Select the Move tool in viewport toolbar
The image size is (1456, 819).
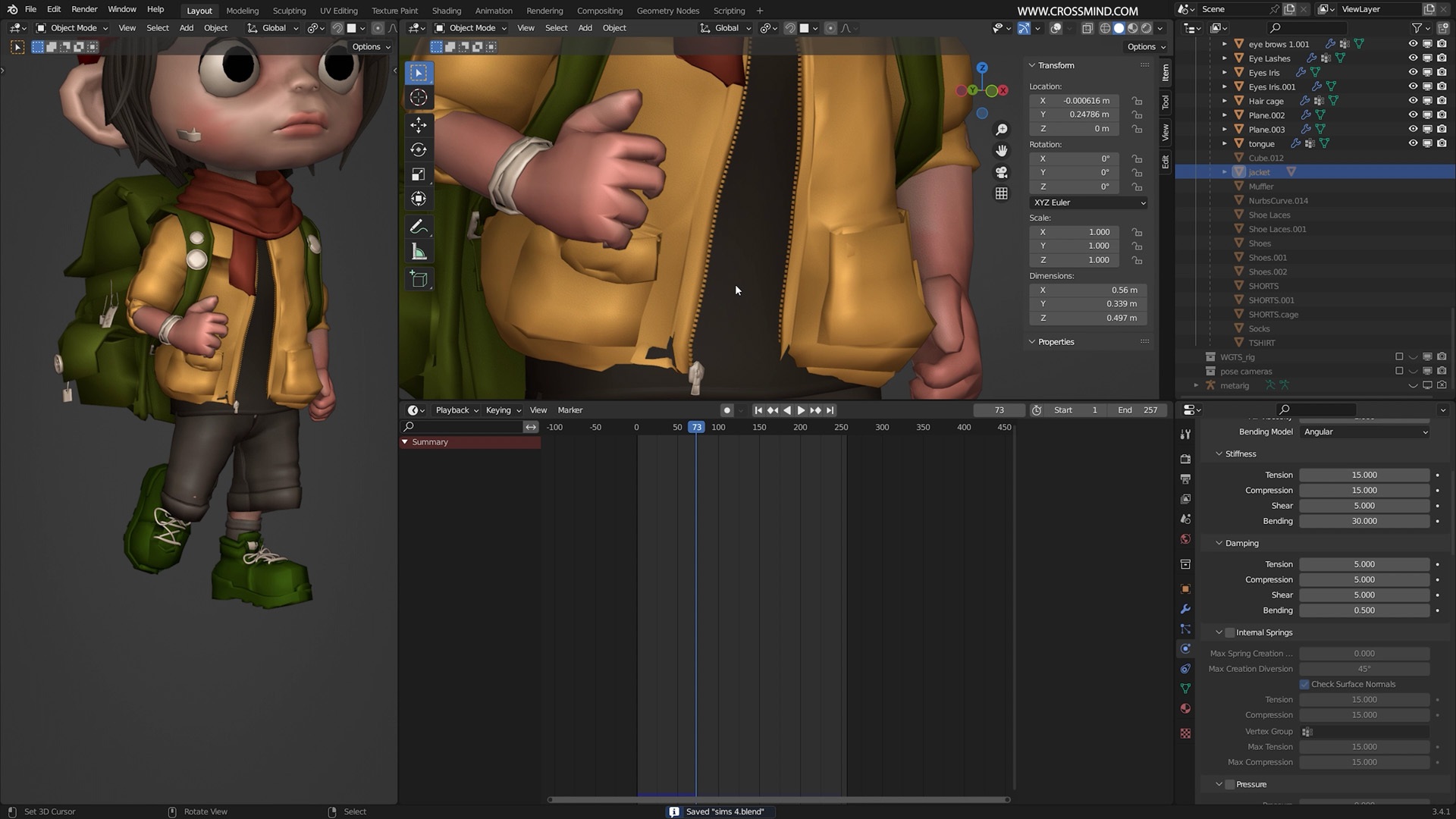point(419,124)
